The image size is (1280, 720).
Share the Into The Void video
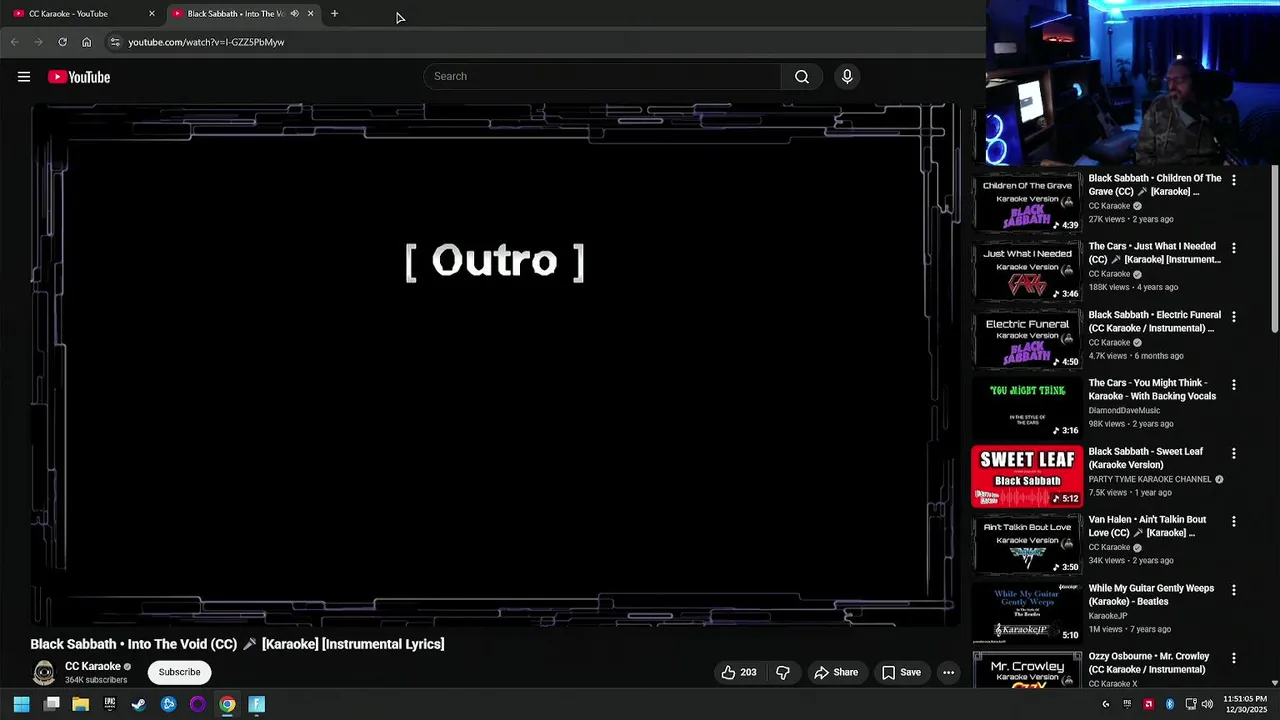(836, 672)
